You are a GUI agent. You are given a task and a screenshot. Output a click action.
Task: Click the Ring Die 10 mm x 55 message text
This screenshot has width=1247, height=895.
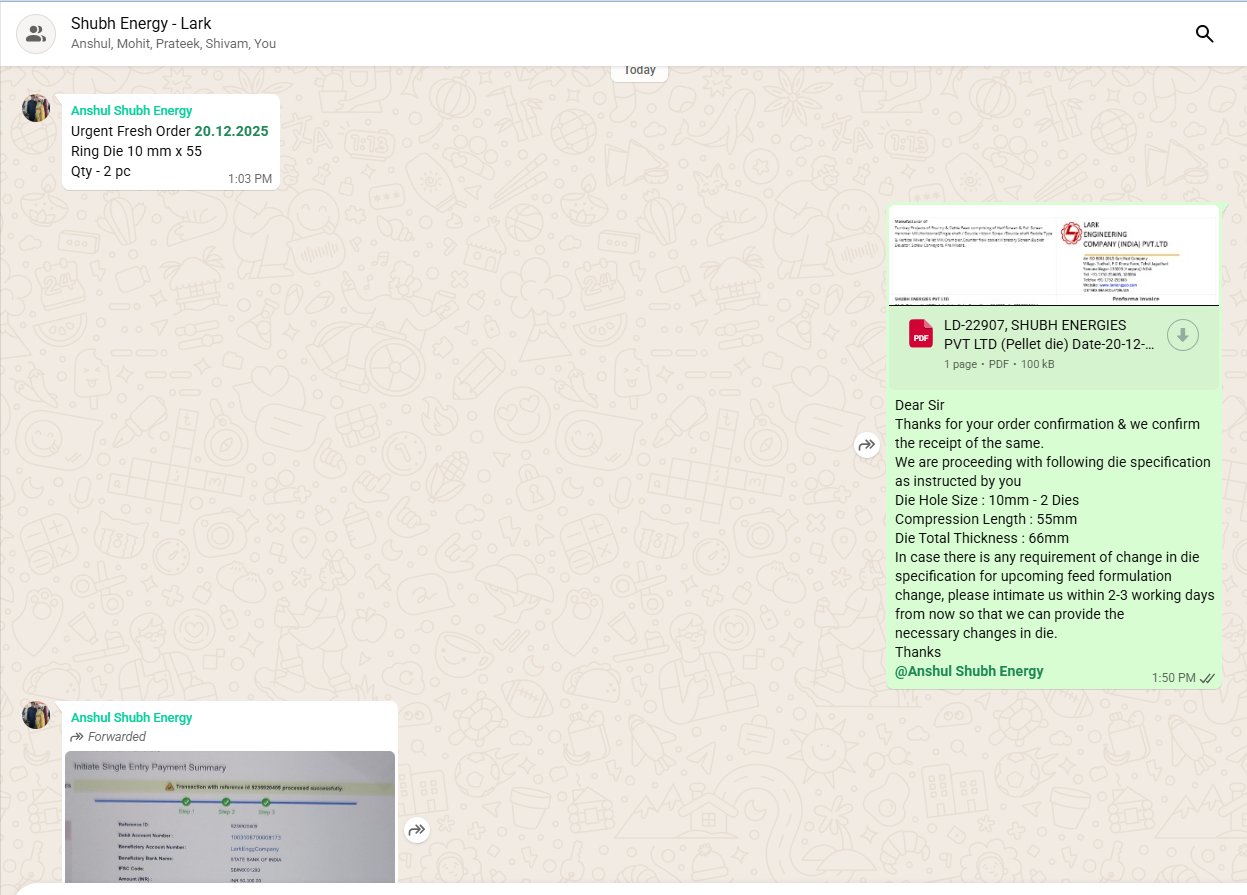(136, 151)
